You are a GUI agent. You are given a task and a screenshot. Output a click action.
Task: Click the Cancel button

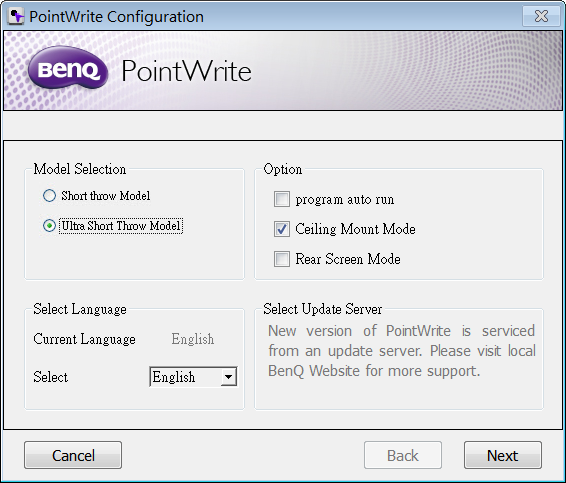pos(73,455)
